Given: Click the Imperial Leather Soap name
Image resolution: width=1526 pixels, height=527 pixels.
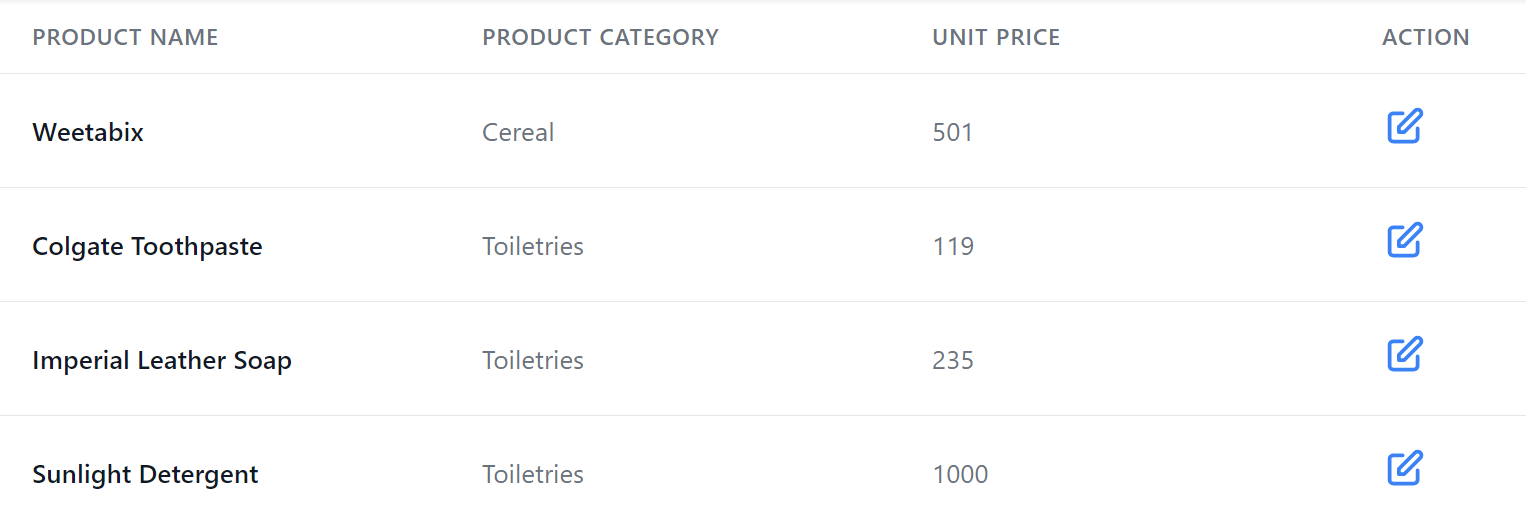Looking at the screenshot, I should coord(162,360).
